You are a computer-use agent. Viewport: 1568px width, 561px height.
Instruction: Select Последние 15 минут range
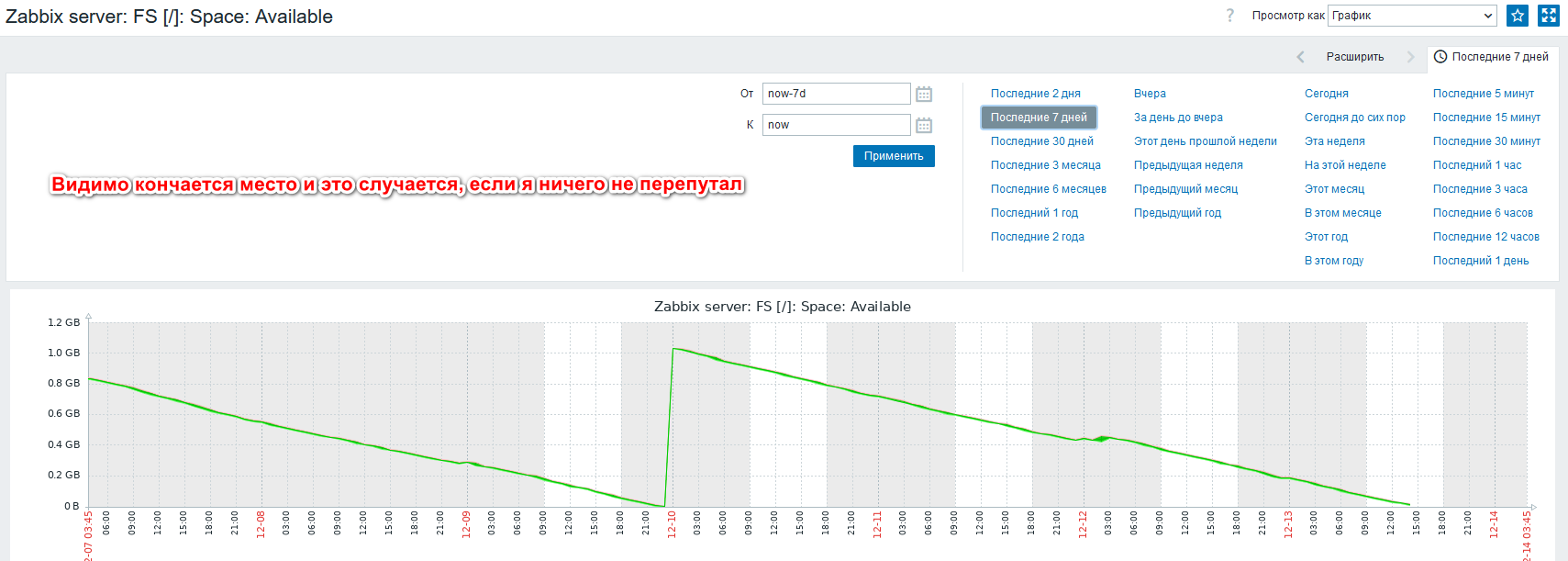pos(1486,118)
